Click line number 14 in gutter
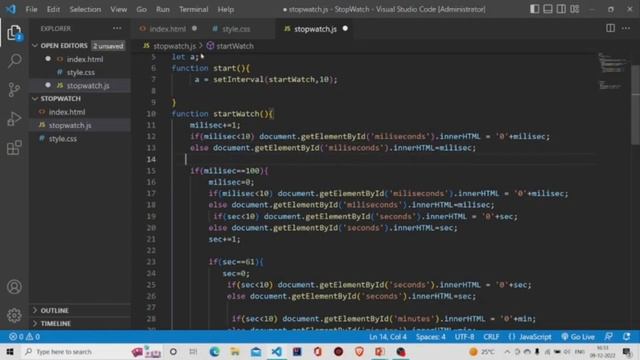The image size is (640, 360). point(151,159)
